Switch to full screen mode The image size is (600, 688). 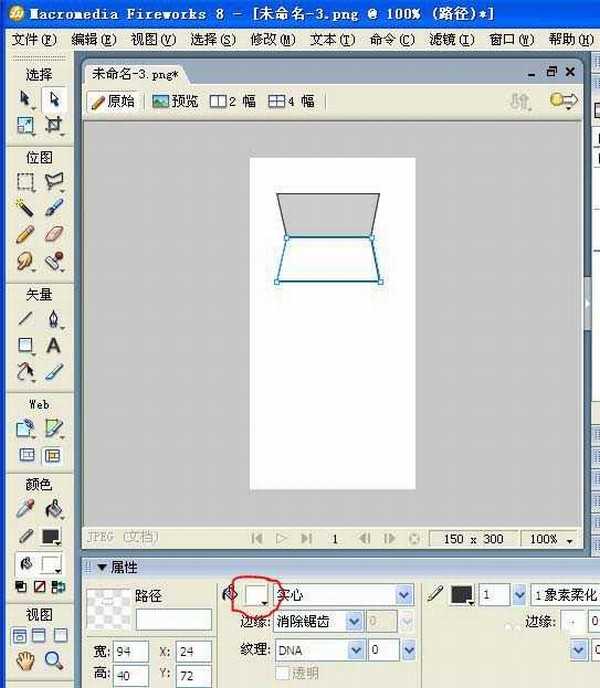click(60, 635)
